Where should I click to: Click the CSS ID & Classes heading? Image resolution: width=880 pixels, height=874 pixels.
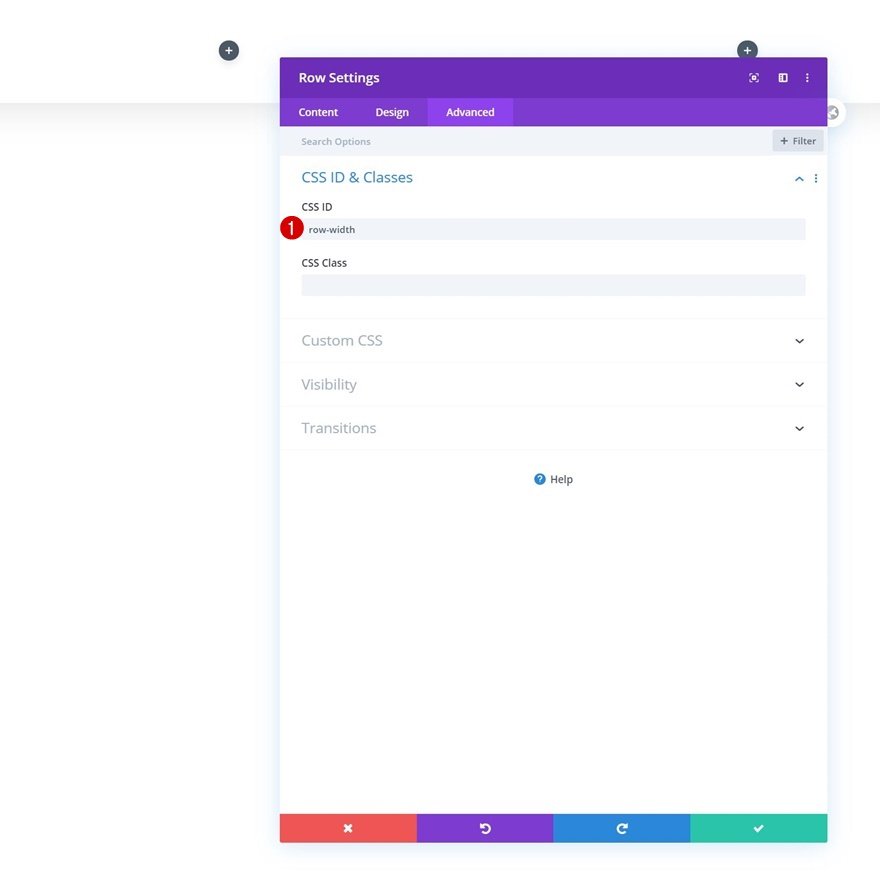[x=357, y=177]
